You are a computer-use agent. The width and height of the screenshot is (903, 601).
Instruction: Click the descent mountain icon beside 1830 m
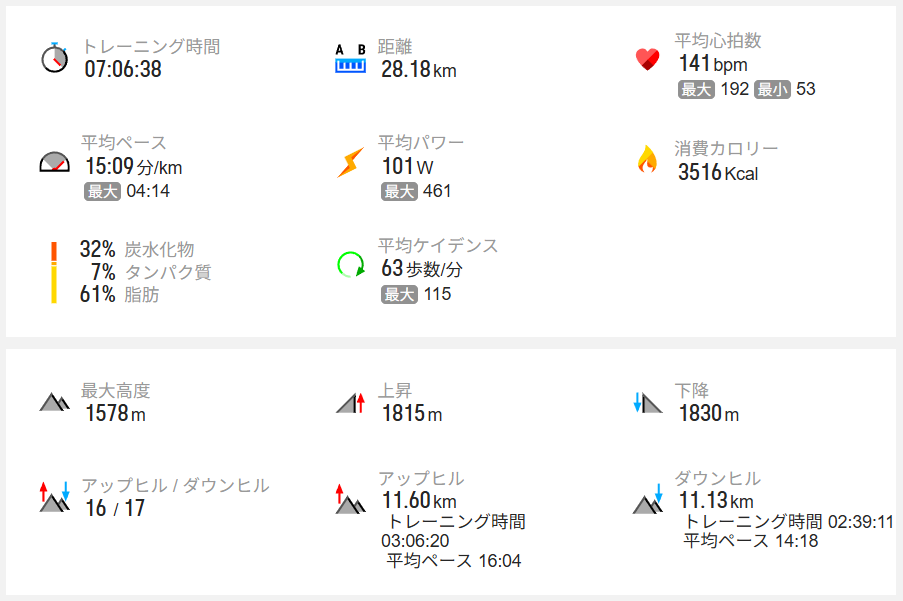point(647,403)
